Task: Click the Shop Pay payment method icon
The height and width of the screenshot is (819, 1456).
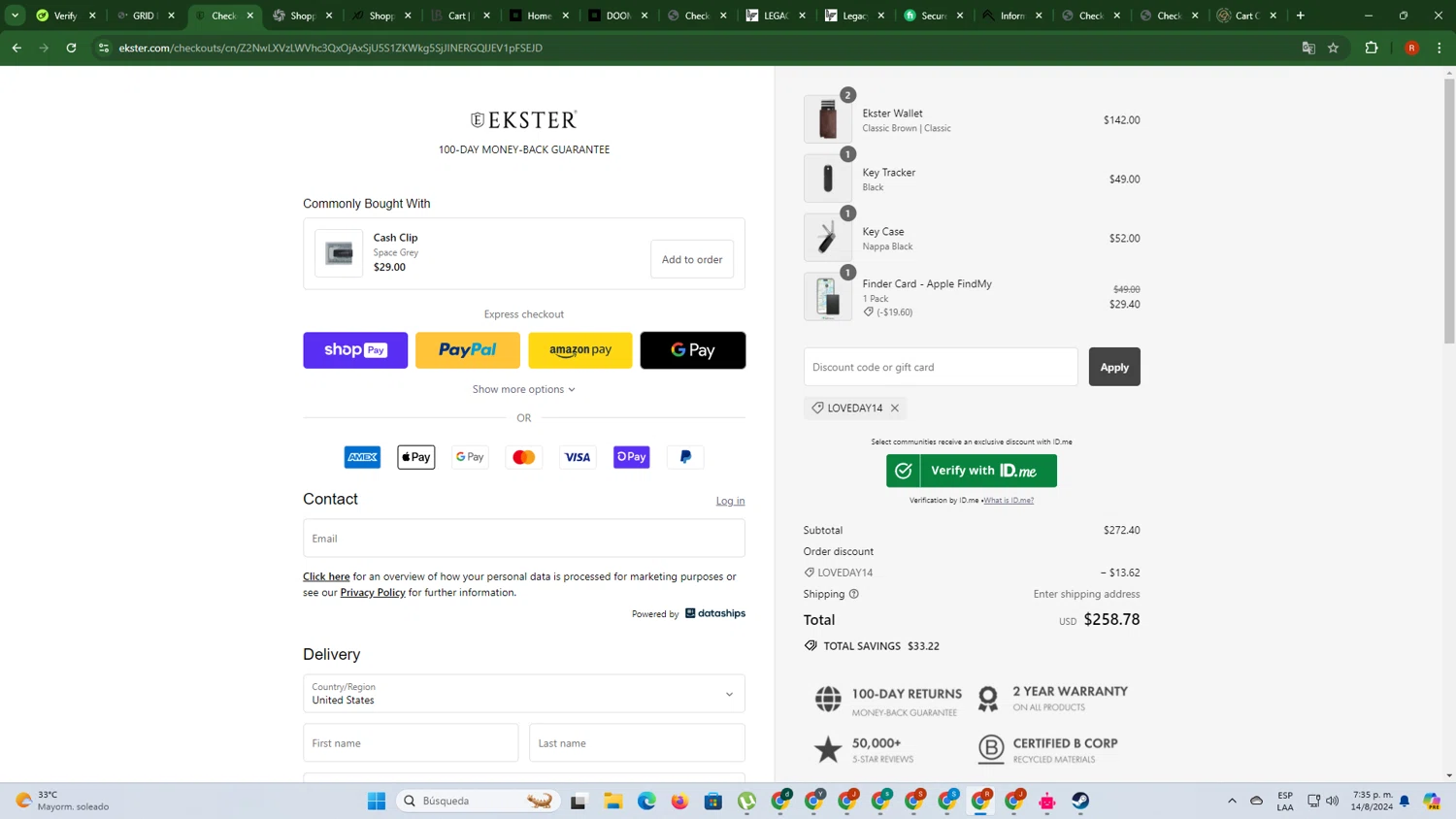Action: coord(632,457)
